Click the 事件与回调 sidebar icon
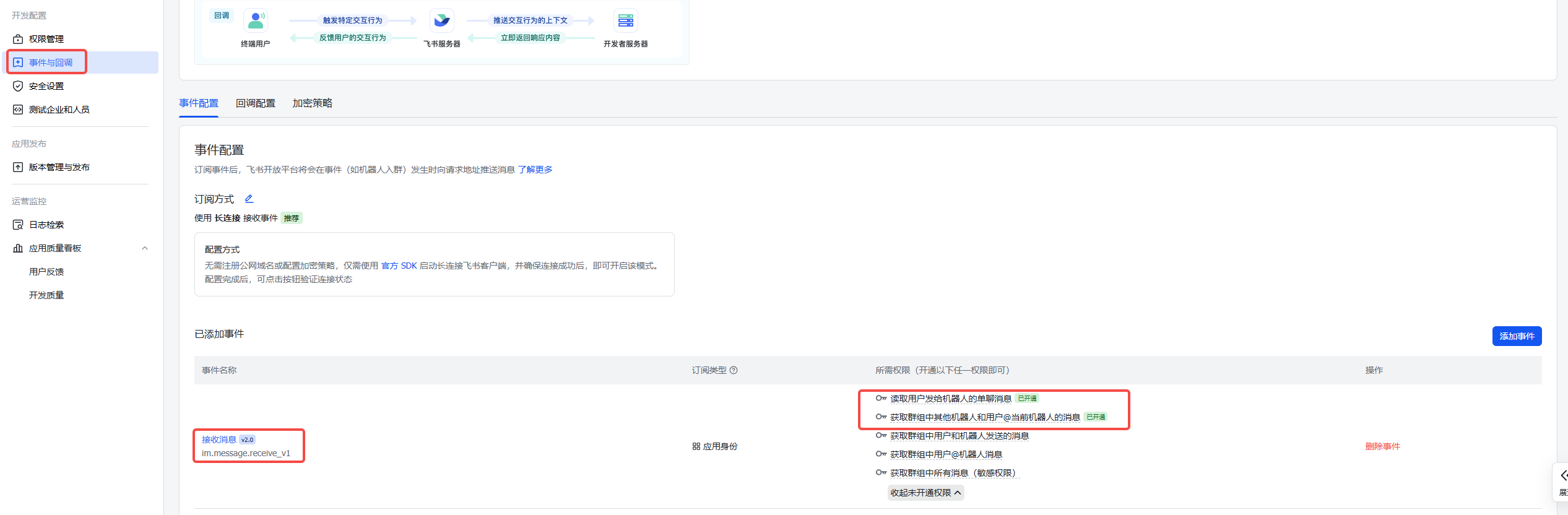 point(18,63)
